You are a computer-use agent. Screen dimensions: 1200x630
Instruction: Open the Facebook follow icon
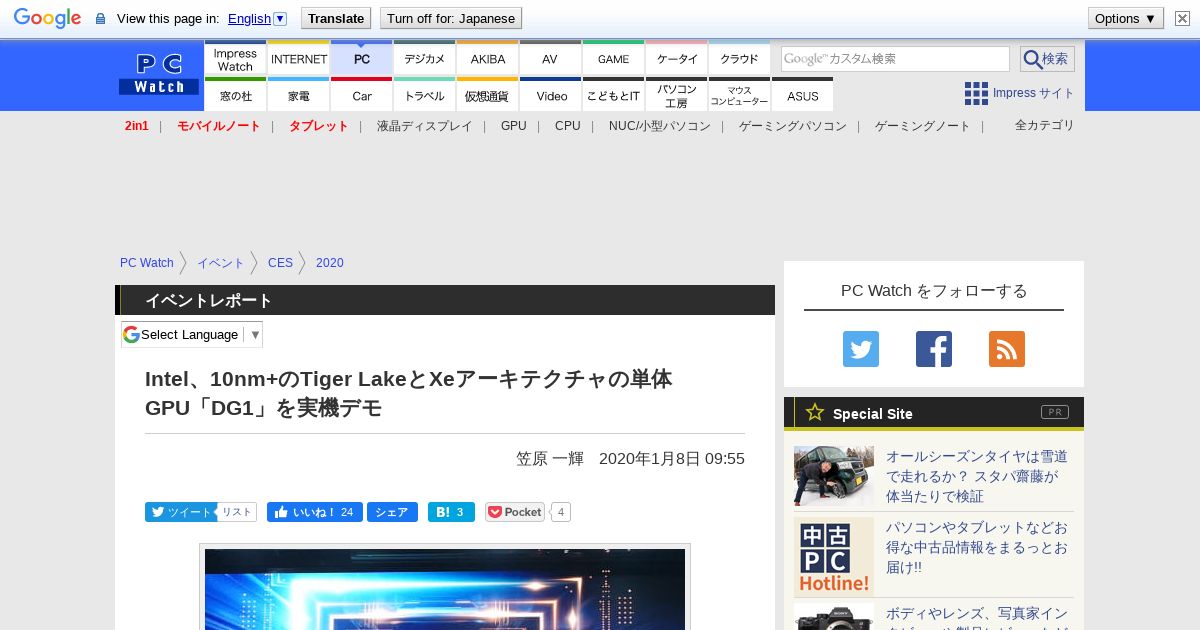934,349
